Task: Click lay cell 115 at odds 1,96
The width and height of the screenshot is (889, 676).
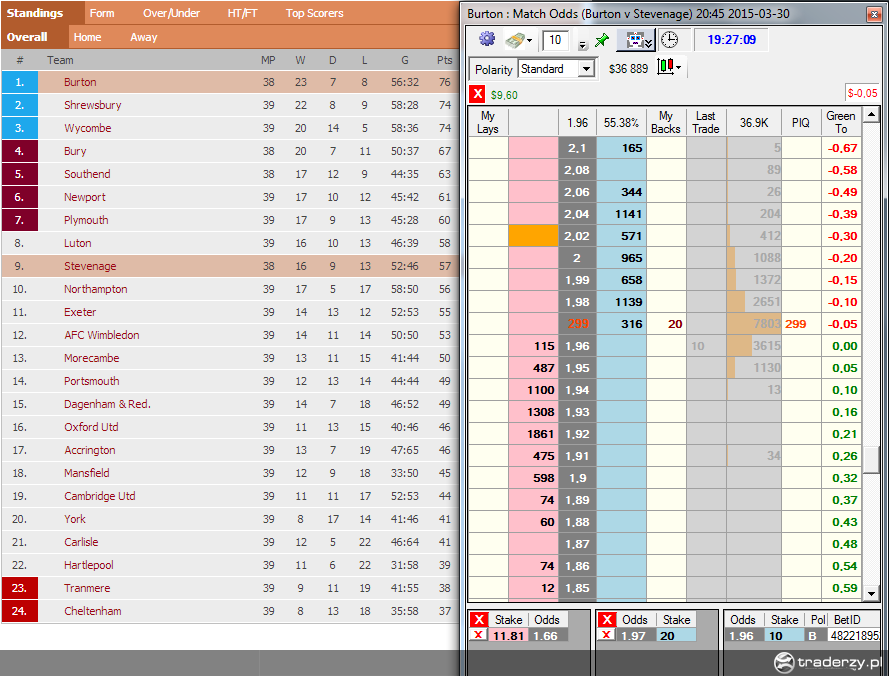Action: tap(533, 346)
